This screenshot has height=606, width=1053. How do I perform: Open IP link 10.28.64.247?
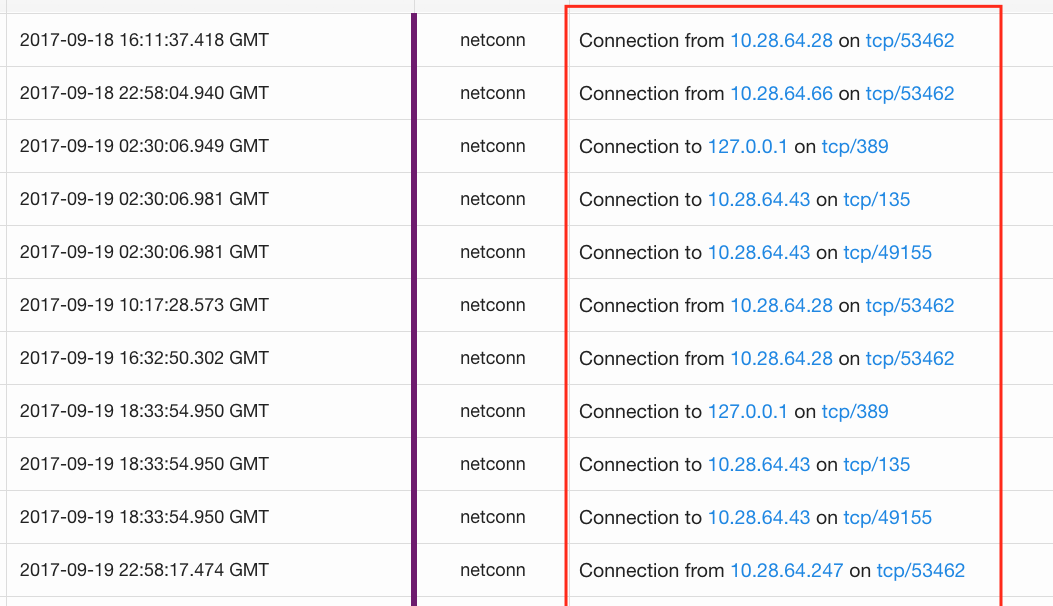pyautogui.click(x=786, y=571)
